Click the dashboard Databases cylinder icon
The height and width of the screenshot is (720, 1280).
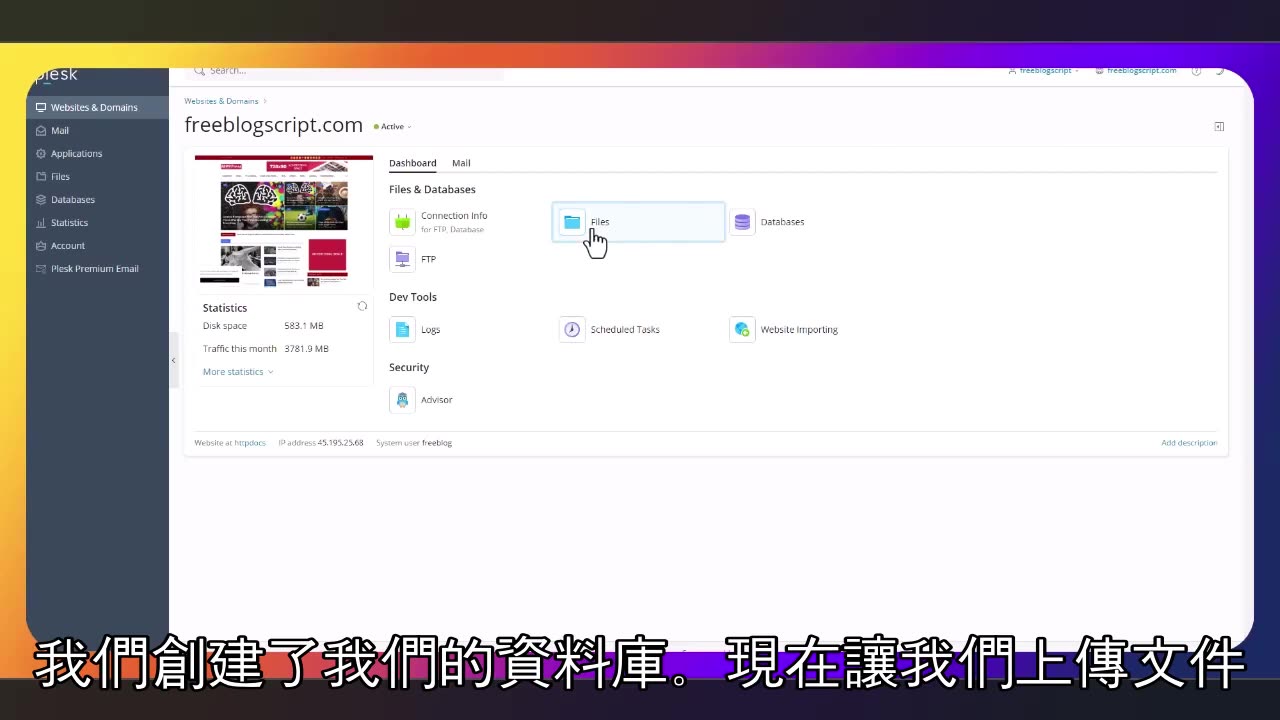[x=742, y=222]
